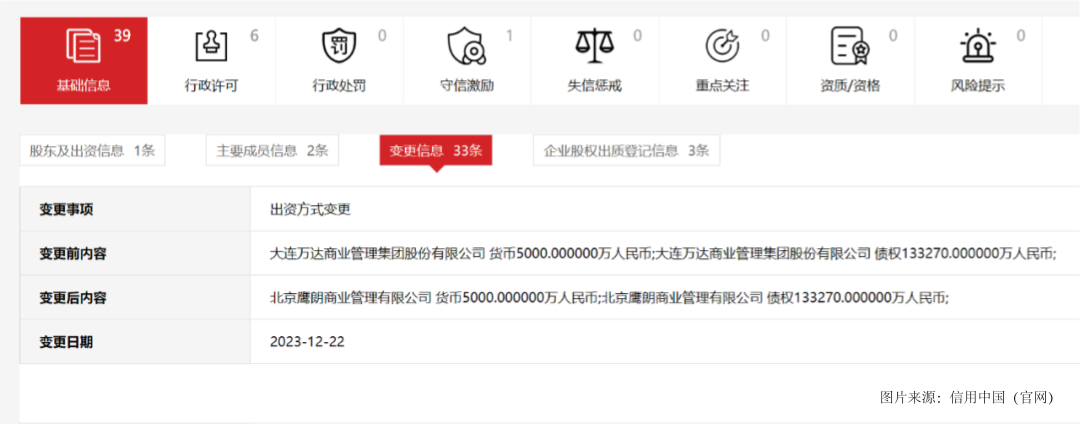Viewport: 1080px width, 424px height.
Task: Select 企业股权出质登记信息 3条 sub-tab
Action: click(626, 151)
